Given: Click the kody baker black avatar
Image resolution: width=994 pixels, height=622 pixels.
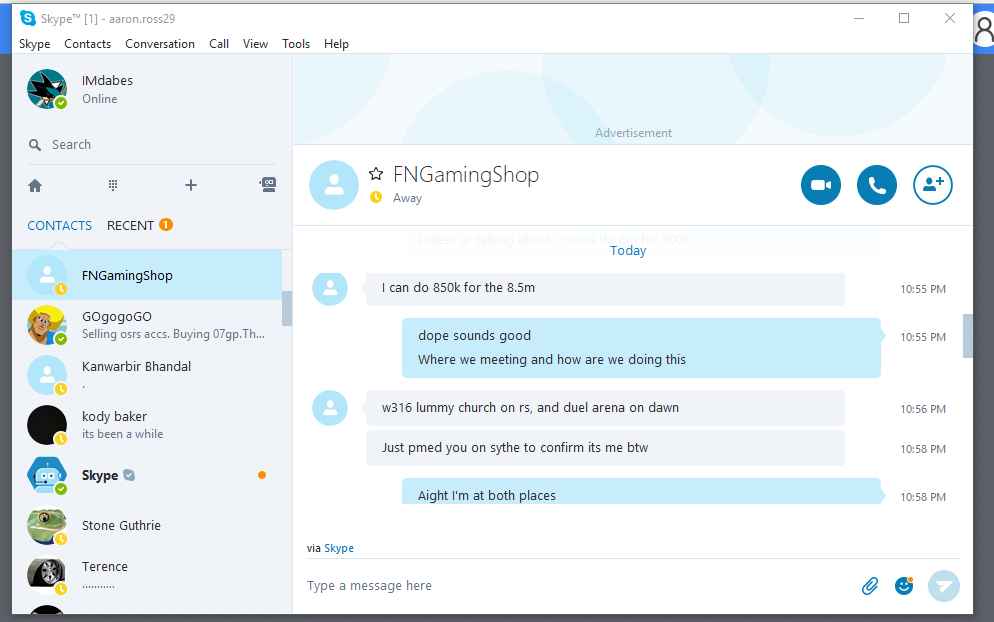Looking at the screenshot, I should click(47, 425).
